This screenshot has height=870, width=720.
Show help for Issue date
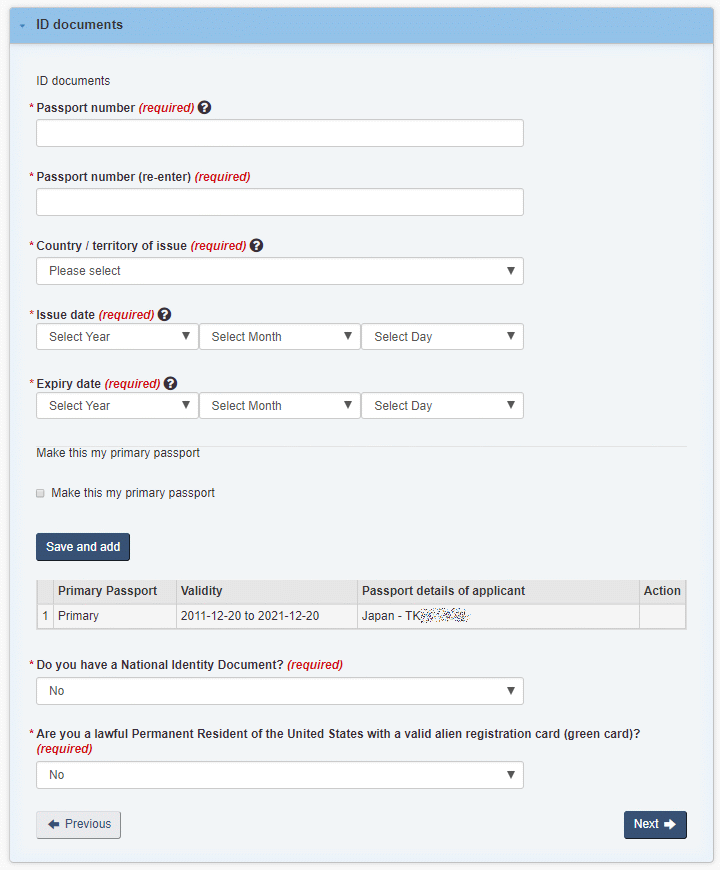point(164,315)
